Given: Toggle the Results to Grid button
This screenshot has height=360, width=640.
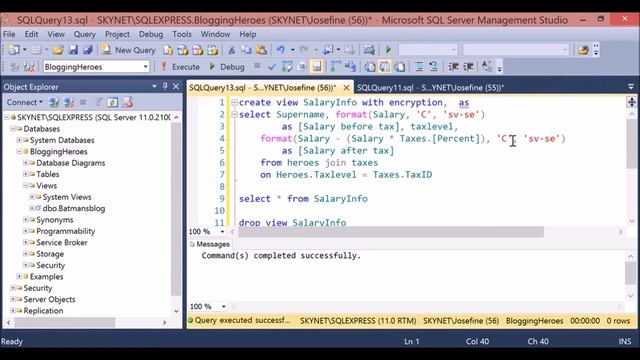Looking at the screenshot, I should (x=384, y=67).
